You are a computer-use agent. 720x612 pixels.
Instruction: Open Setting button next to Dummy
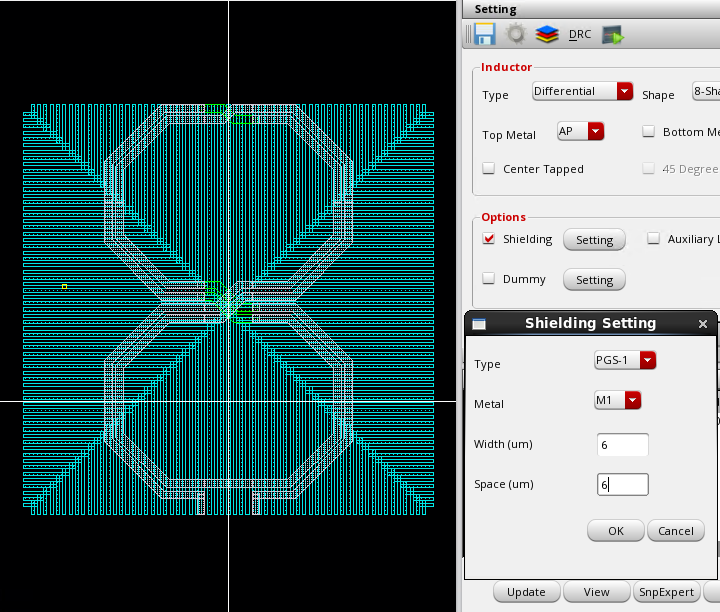pos(594,280)
